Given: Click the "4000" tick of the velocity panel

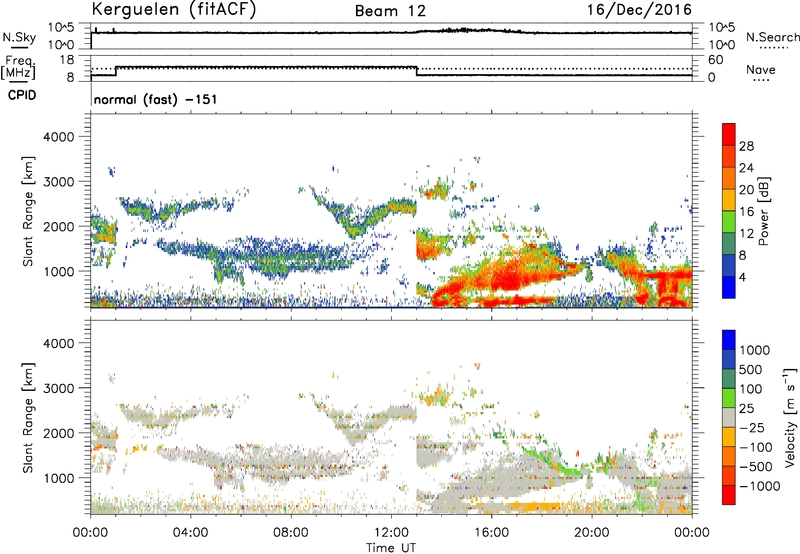Looking at the screenshot, I should click(58, 343).
